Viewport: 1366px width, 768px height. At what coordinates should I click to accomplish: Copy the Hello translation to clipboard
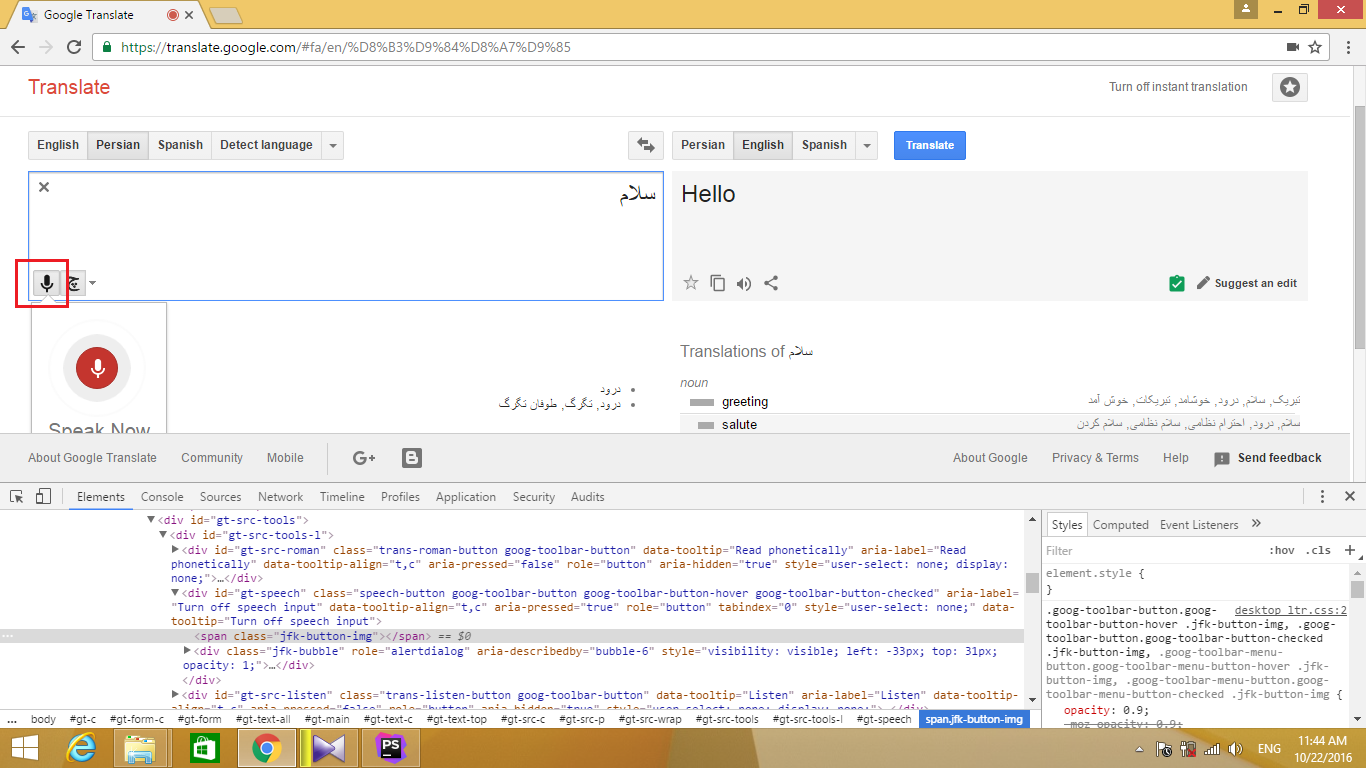pos(717,283)
